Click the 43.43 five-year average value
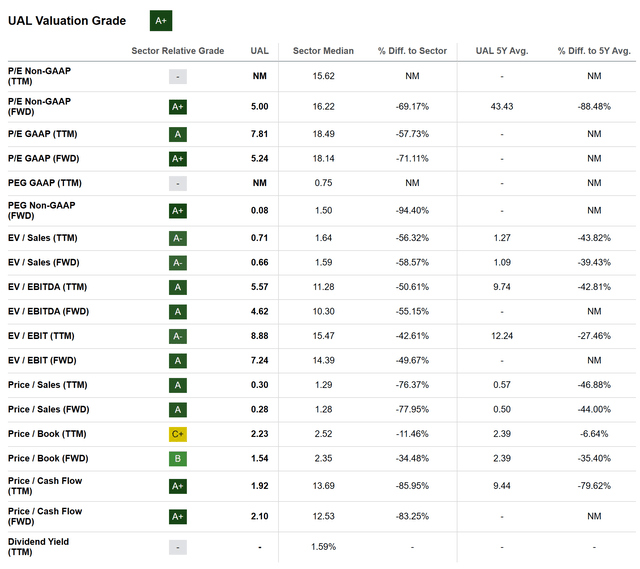The image size is (640, 569). (x=502, y=107)
